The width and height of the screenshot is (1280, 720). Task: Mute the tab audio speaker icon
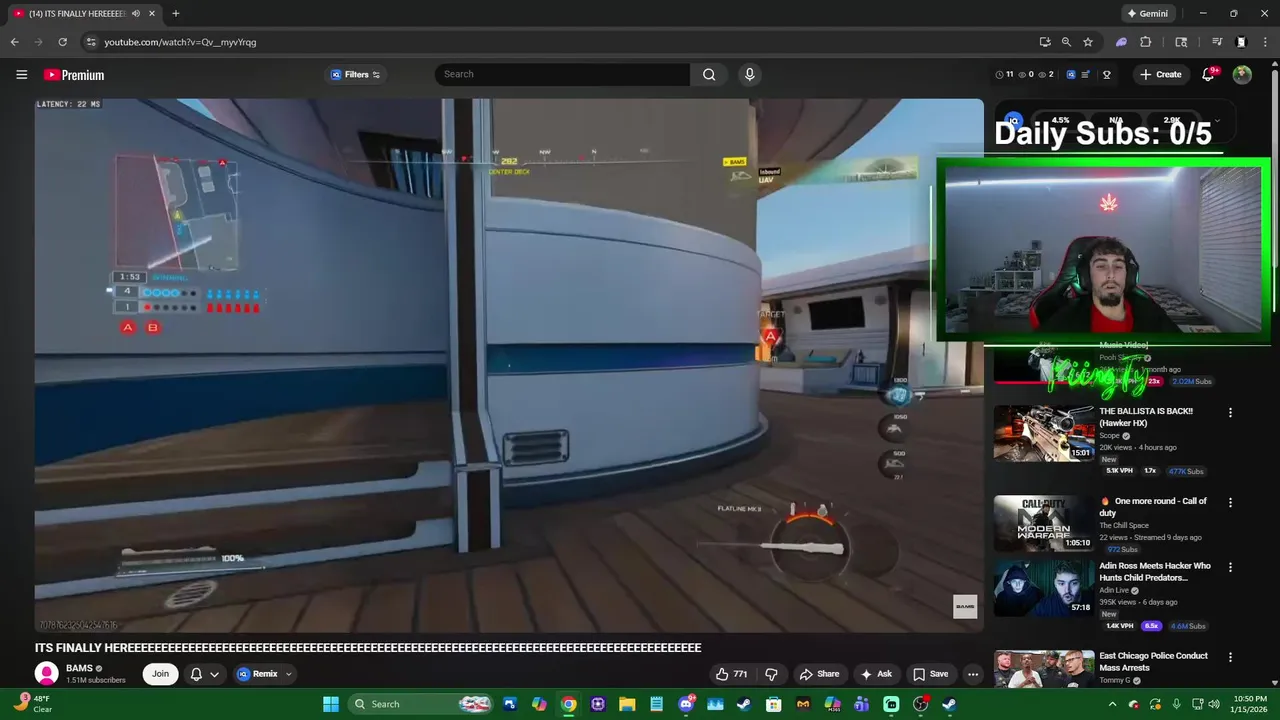(136, 14)
